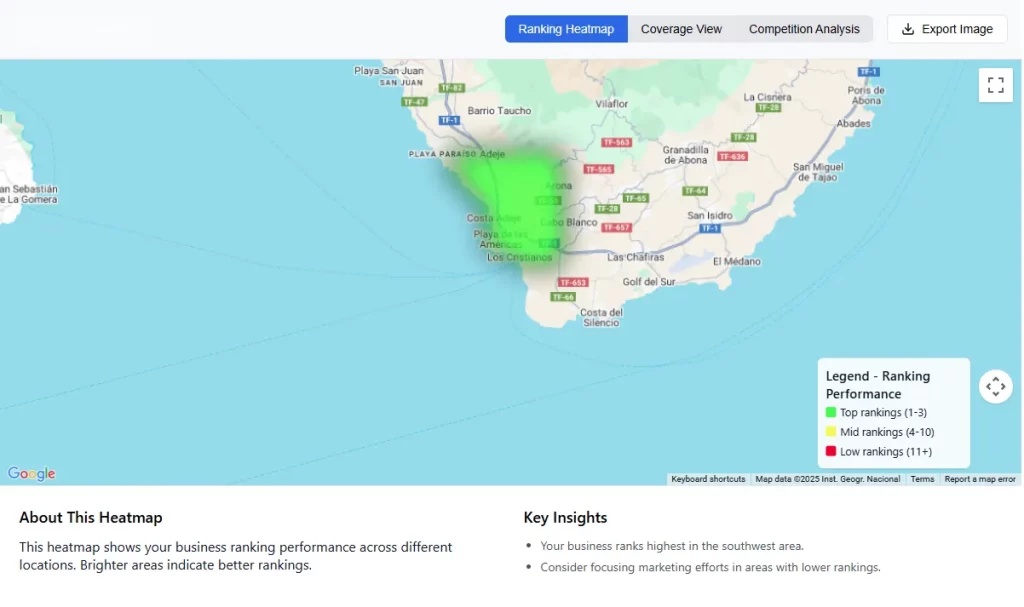Viewport: 1024px width, 607px height.
Task: Click the "About This Heatmap" heading
Action: tap(91, 517)
